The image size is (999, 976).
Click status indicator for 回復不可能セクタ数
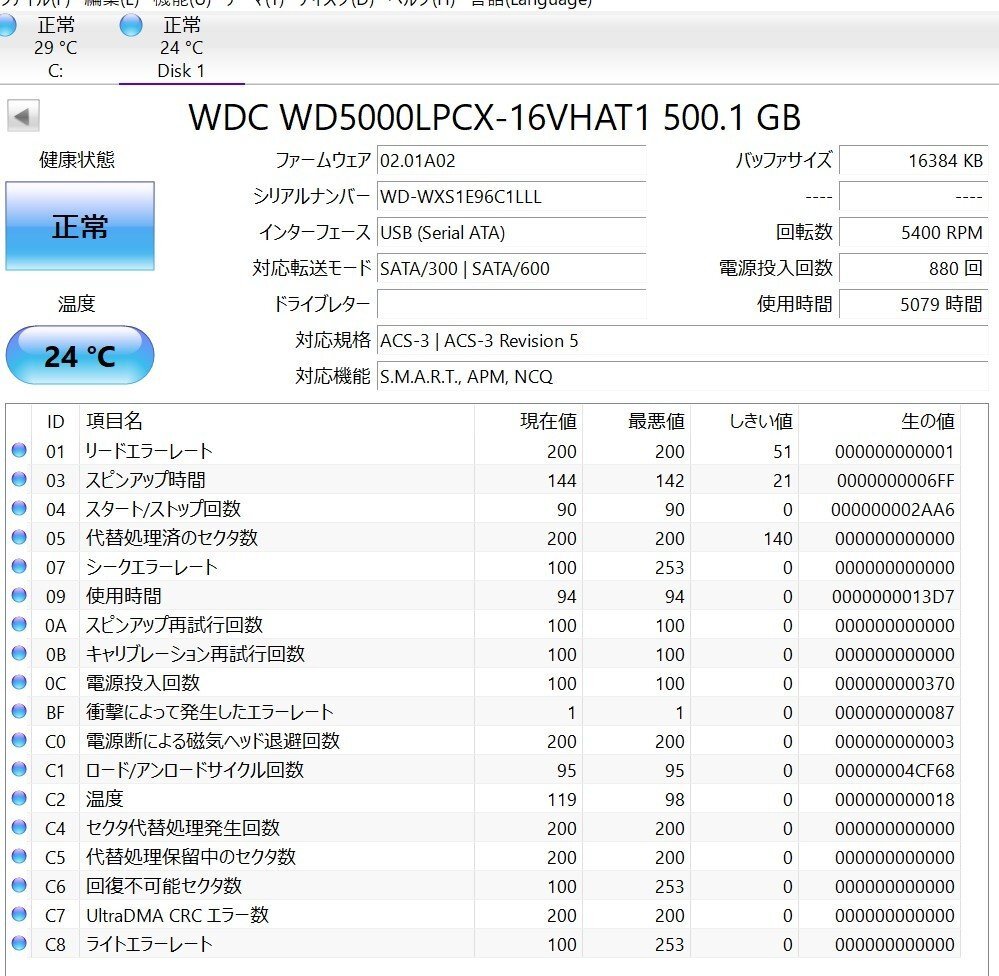(17, 886)
